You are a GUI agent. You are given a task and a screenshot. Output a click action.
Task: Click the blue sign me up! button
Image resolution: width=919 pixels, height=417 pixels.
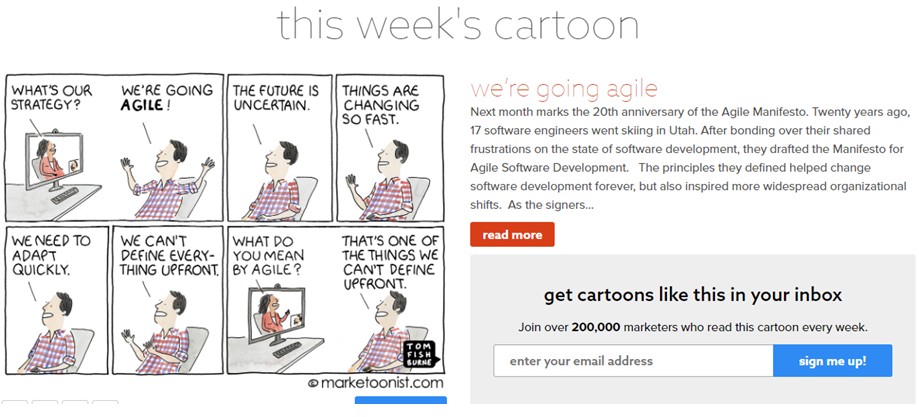832,361
